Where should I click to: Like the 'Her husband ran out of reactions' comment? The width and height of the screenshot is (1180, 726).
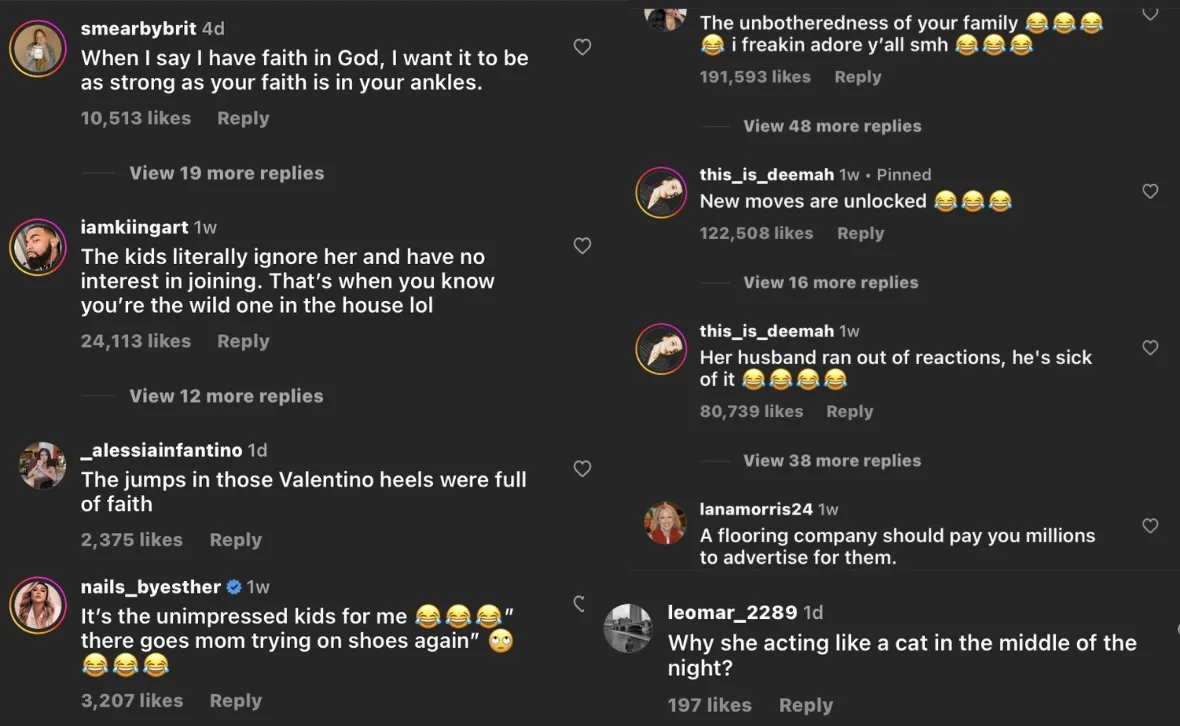[x=1150, y=348]
